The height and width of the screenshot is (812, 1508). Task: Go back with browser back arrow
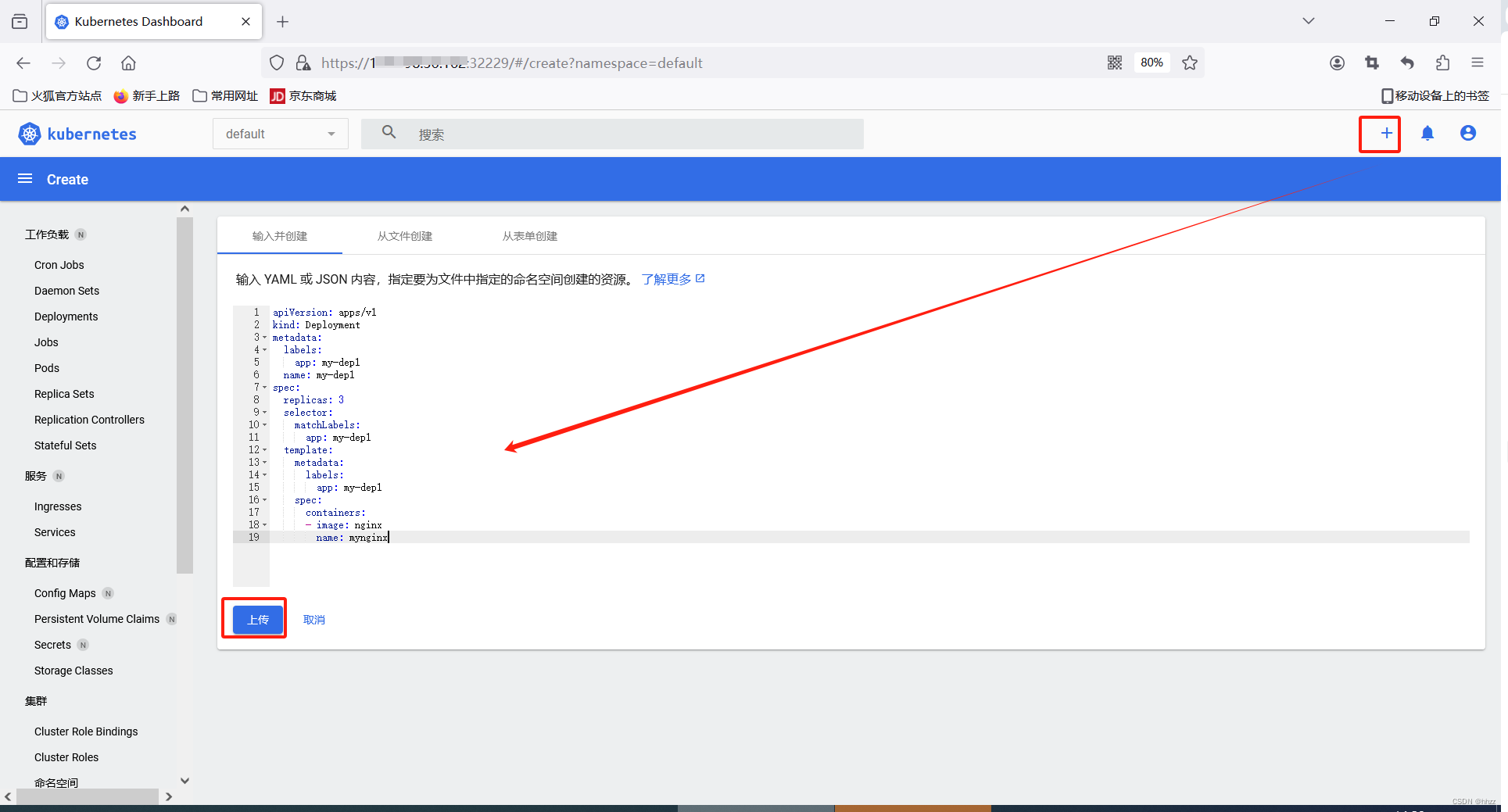pos(23,63)
